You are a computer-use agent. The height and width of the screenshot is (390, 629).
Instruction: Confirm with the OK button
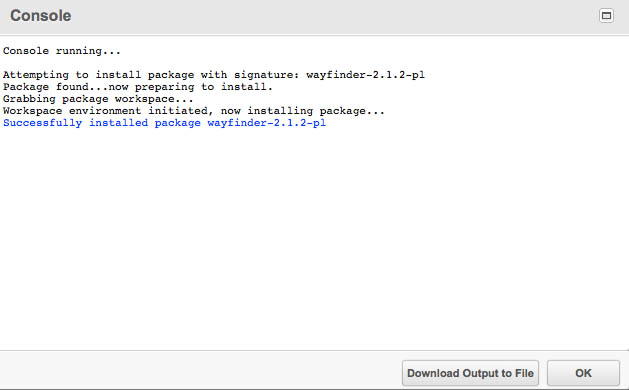583,373
